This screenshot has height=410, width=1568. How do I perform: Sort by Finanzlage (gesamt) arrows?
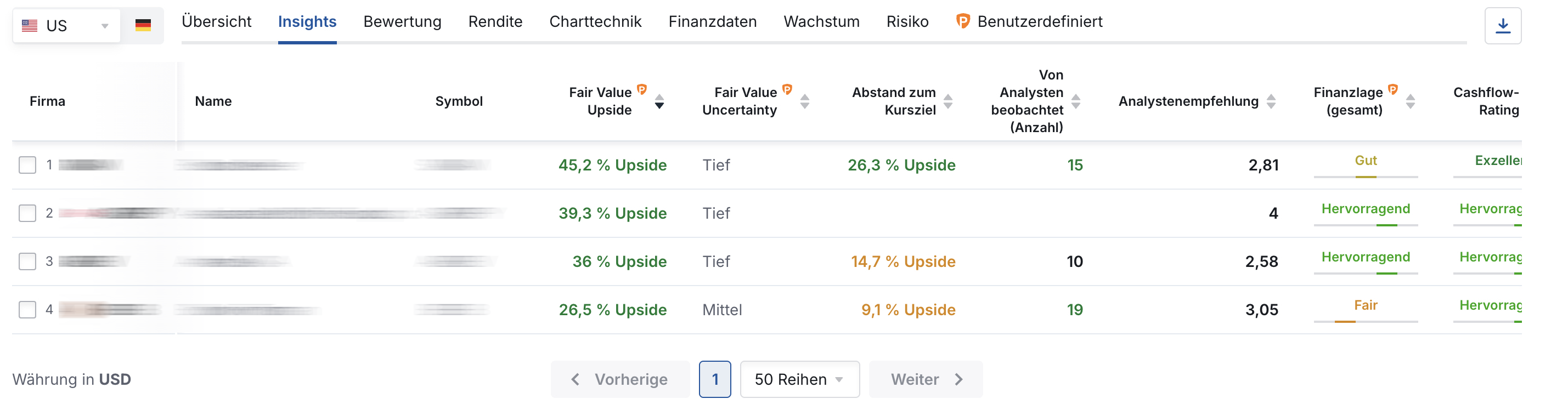1411,101
